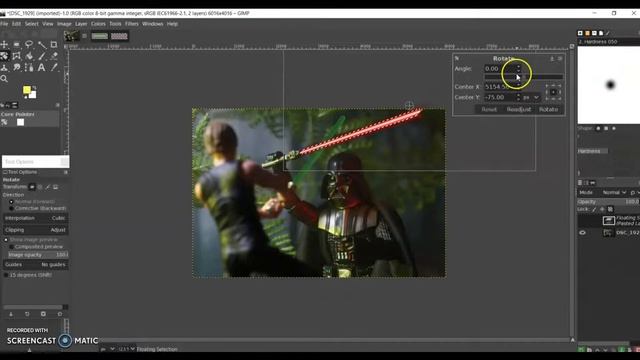640x360 pixels.
Task: Increase Angle value with up stepper
Action: coord(518,67)
